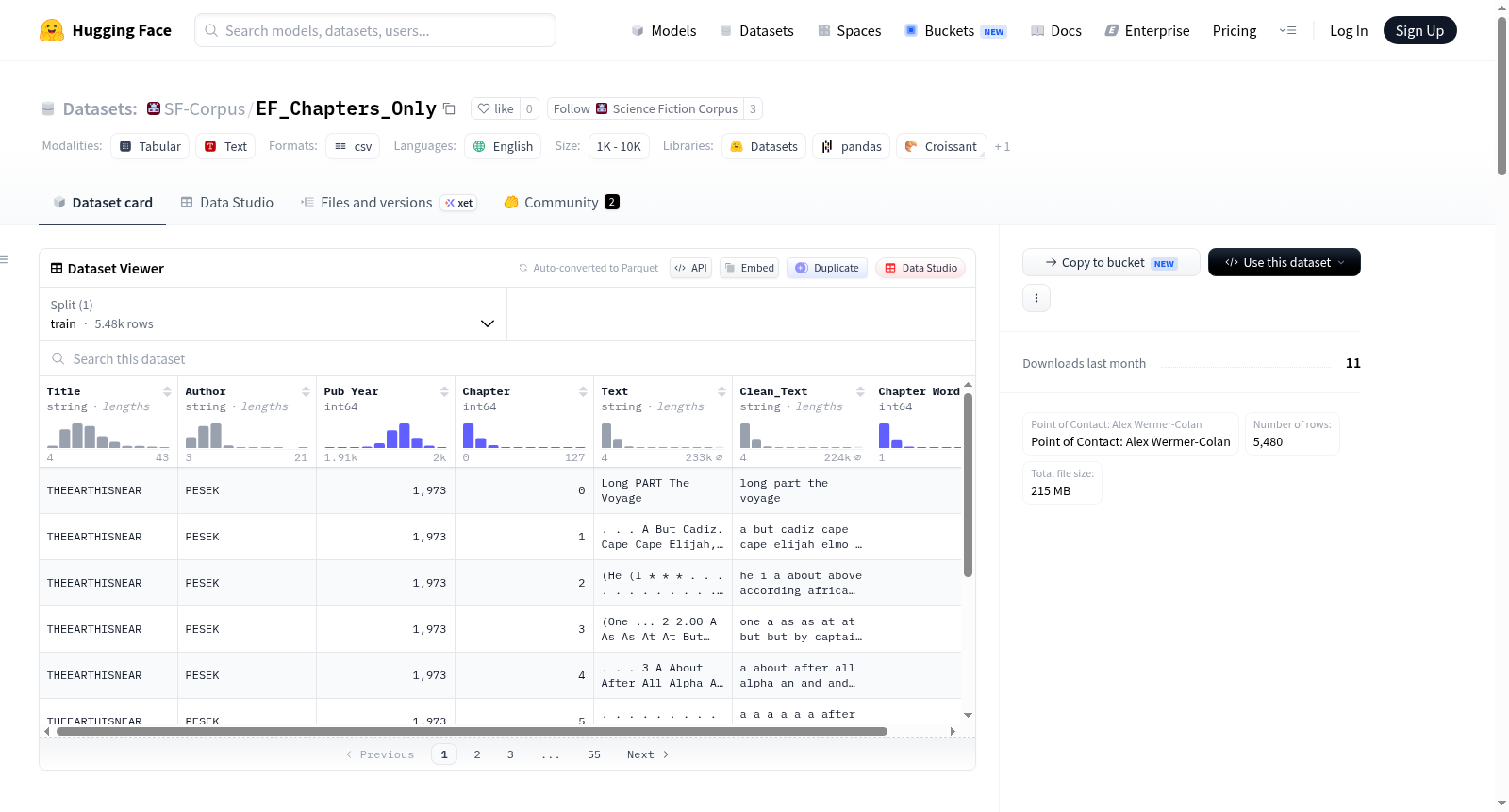Click the SF-Corpus breadcrumb link
The image size is (1509, 812).
point(205,109)
